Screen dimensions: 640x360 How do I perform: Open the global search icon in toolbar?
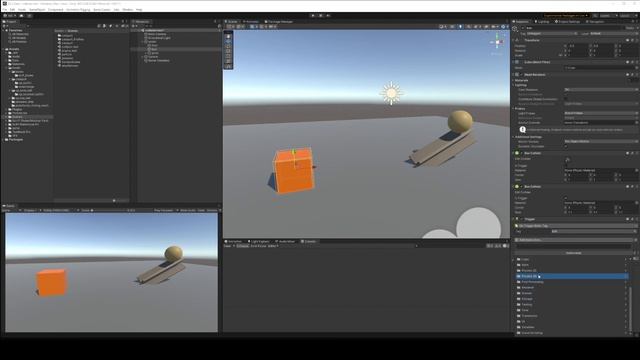pos(595,16)
